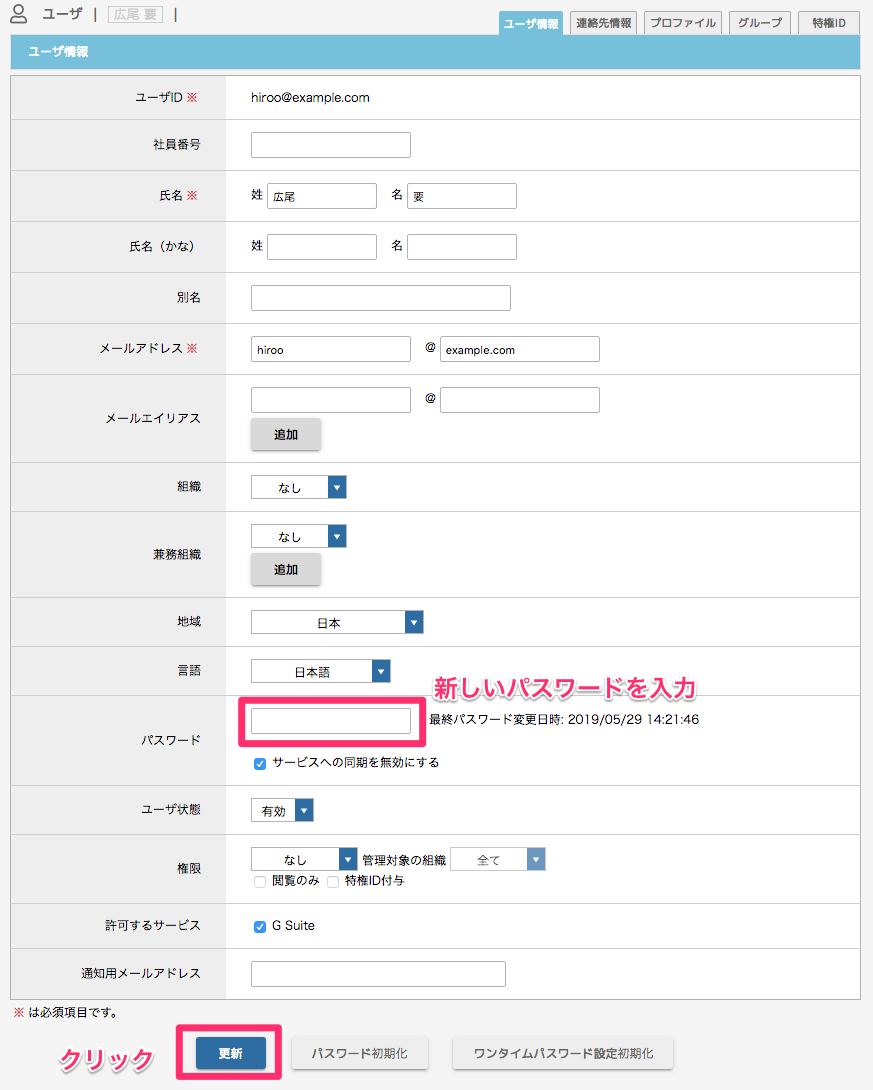Click the 名 field containing 要
The height and width of the screenshot is (1090, 873).
click(x=462, y=196)
